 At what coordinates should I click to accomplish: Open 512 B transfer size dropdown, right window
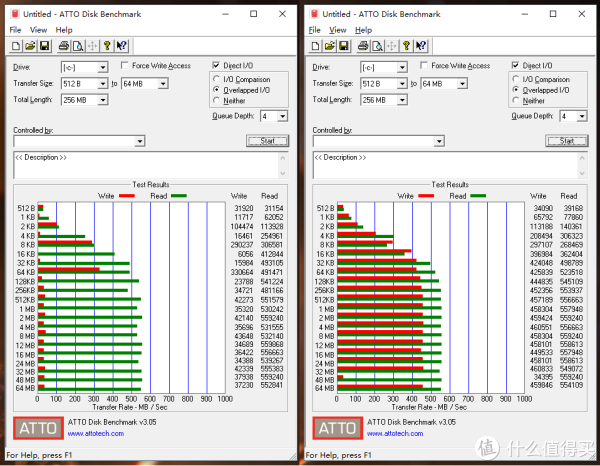[402, 83]
